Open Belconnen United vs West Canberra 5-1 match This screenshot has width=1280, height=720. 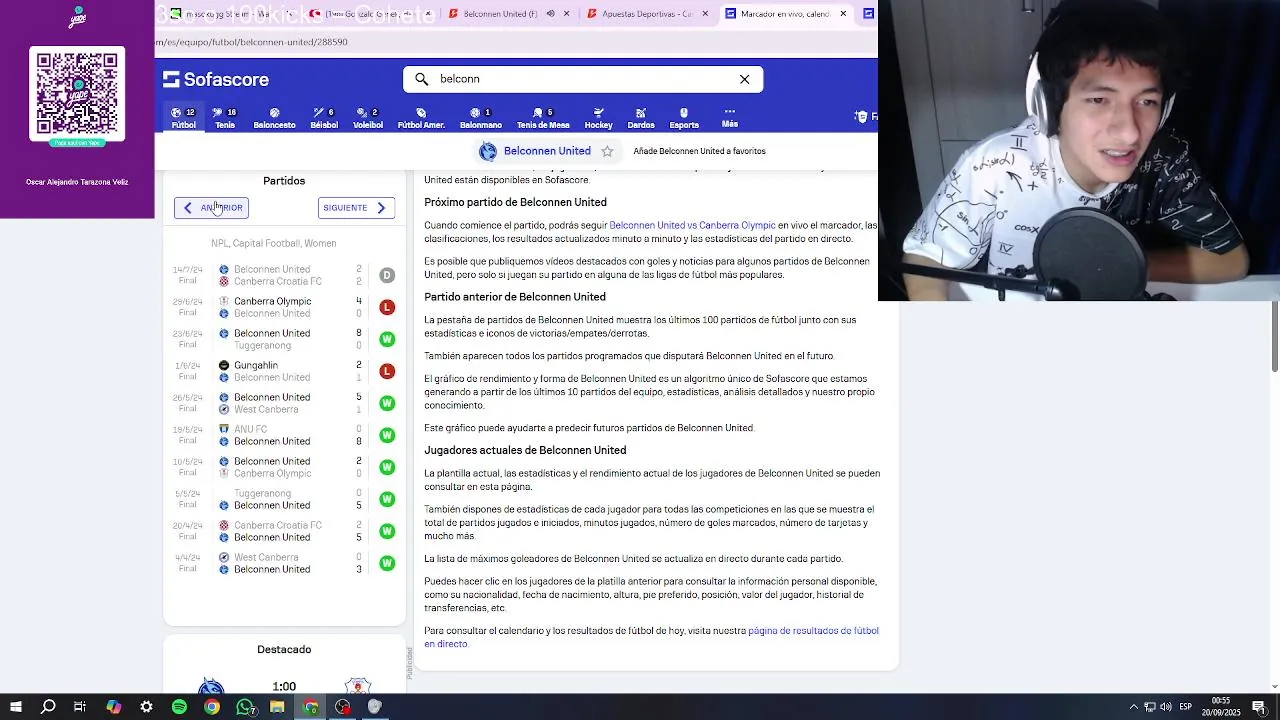pyautogui.click(x=284, y=403)
